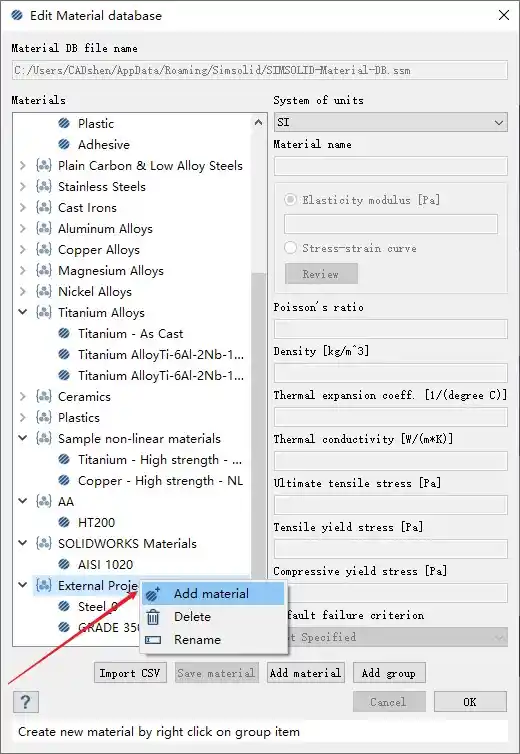Click the Ceramics group icon
Image resolution: width=520 pixels, height=754 pixels.
[44, 396]
